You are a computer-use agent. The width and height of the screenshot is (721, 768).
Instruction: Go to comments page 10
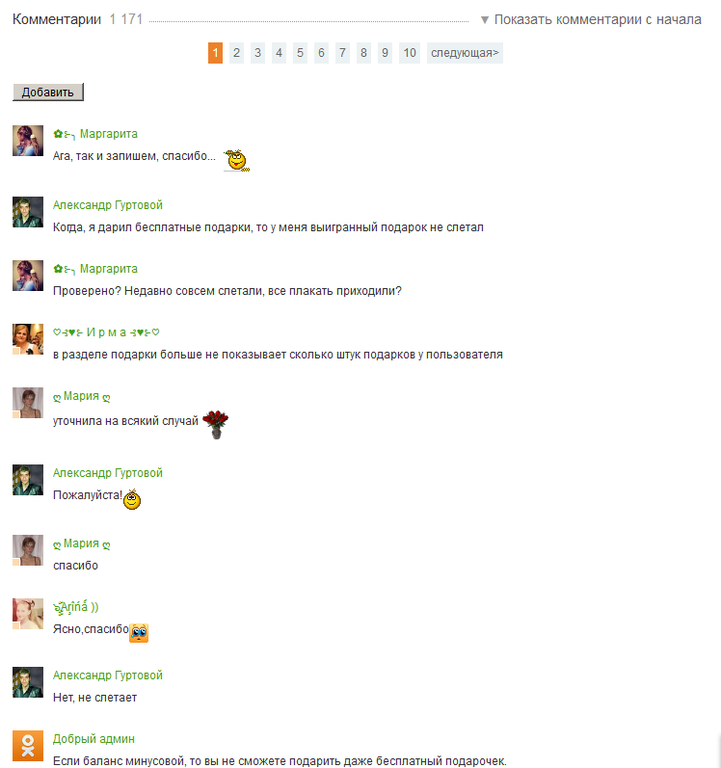pos(409,53)
